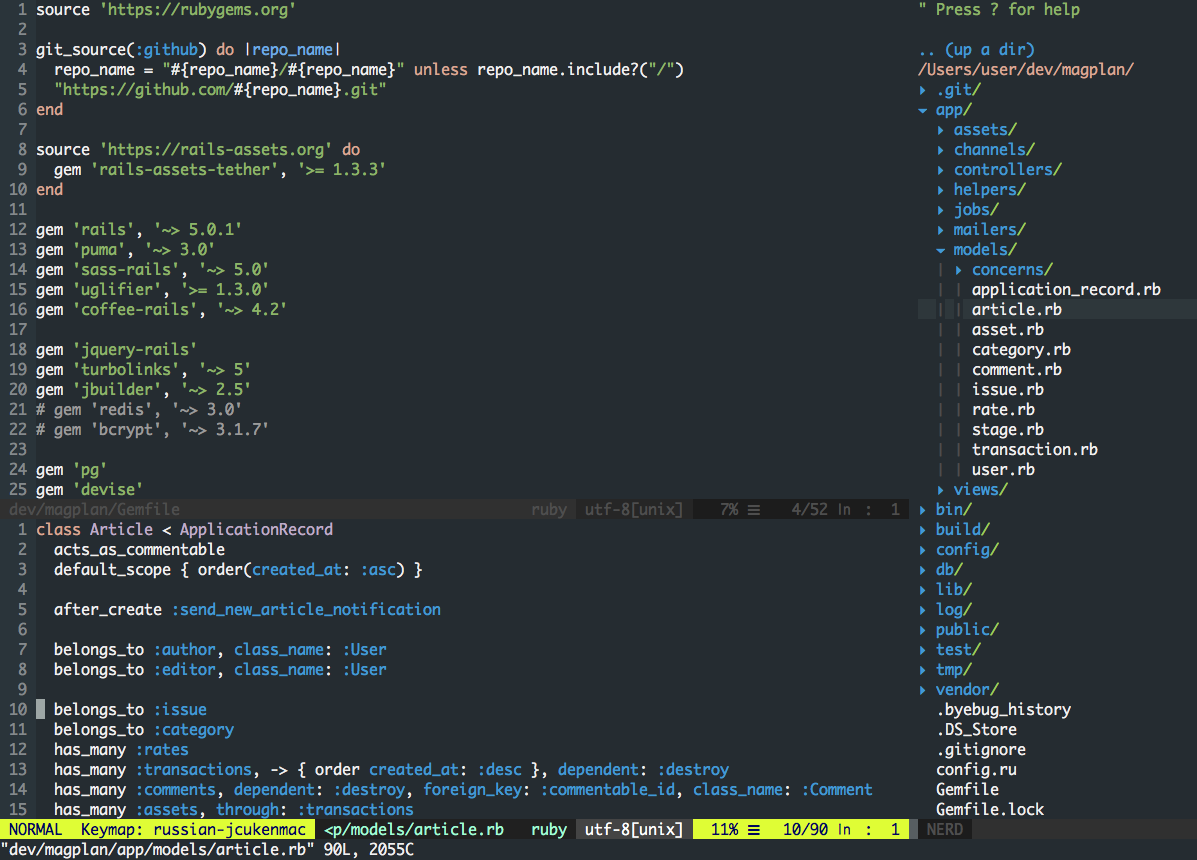This screenshot has width=1197, height=860.
Task: Select transaction.rb in the models folder
Action: tap(1034, 450)
